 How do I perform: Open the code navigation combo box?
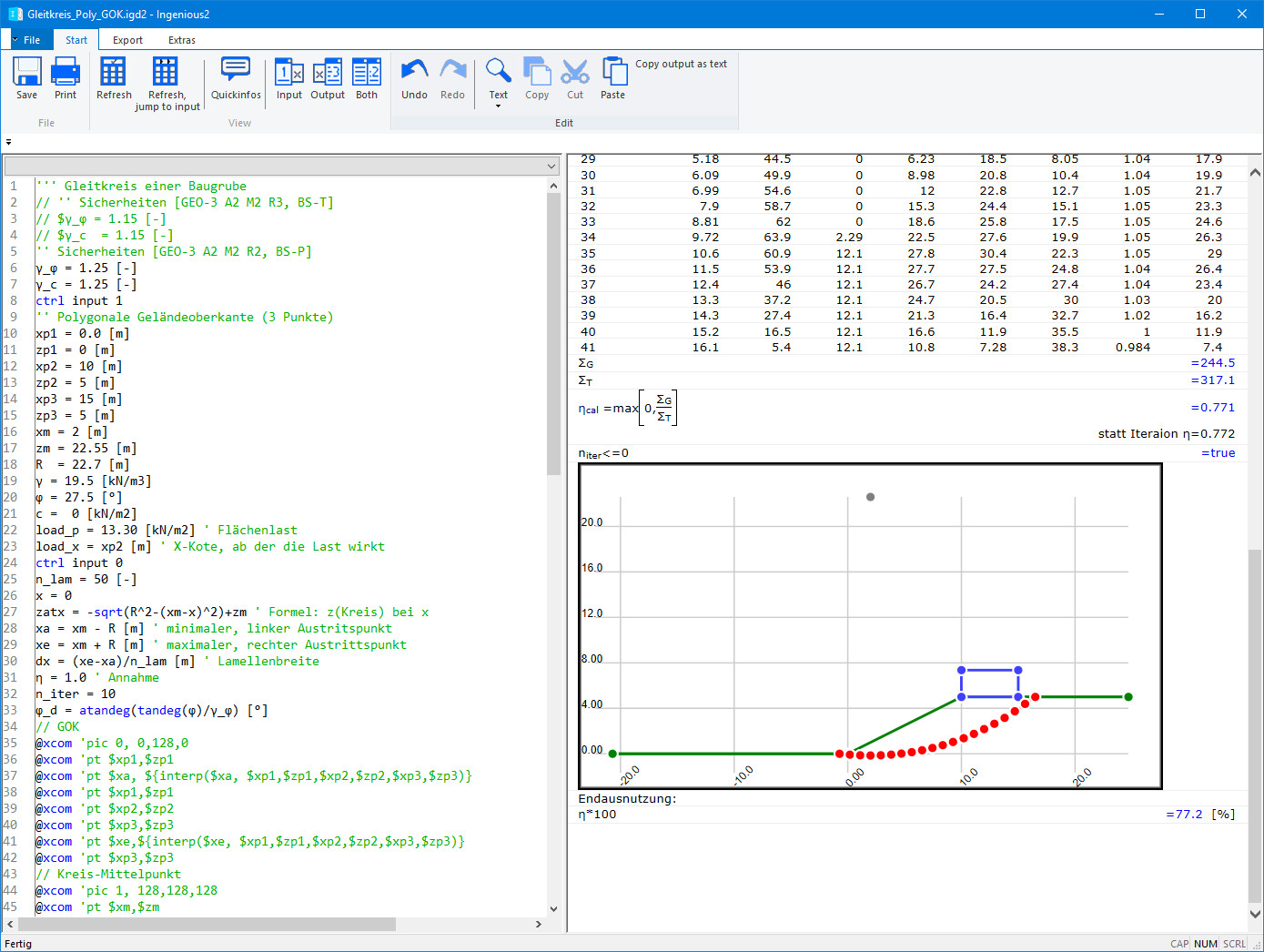[549, 166]
